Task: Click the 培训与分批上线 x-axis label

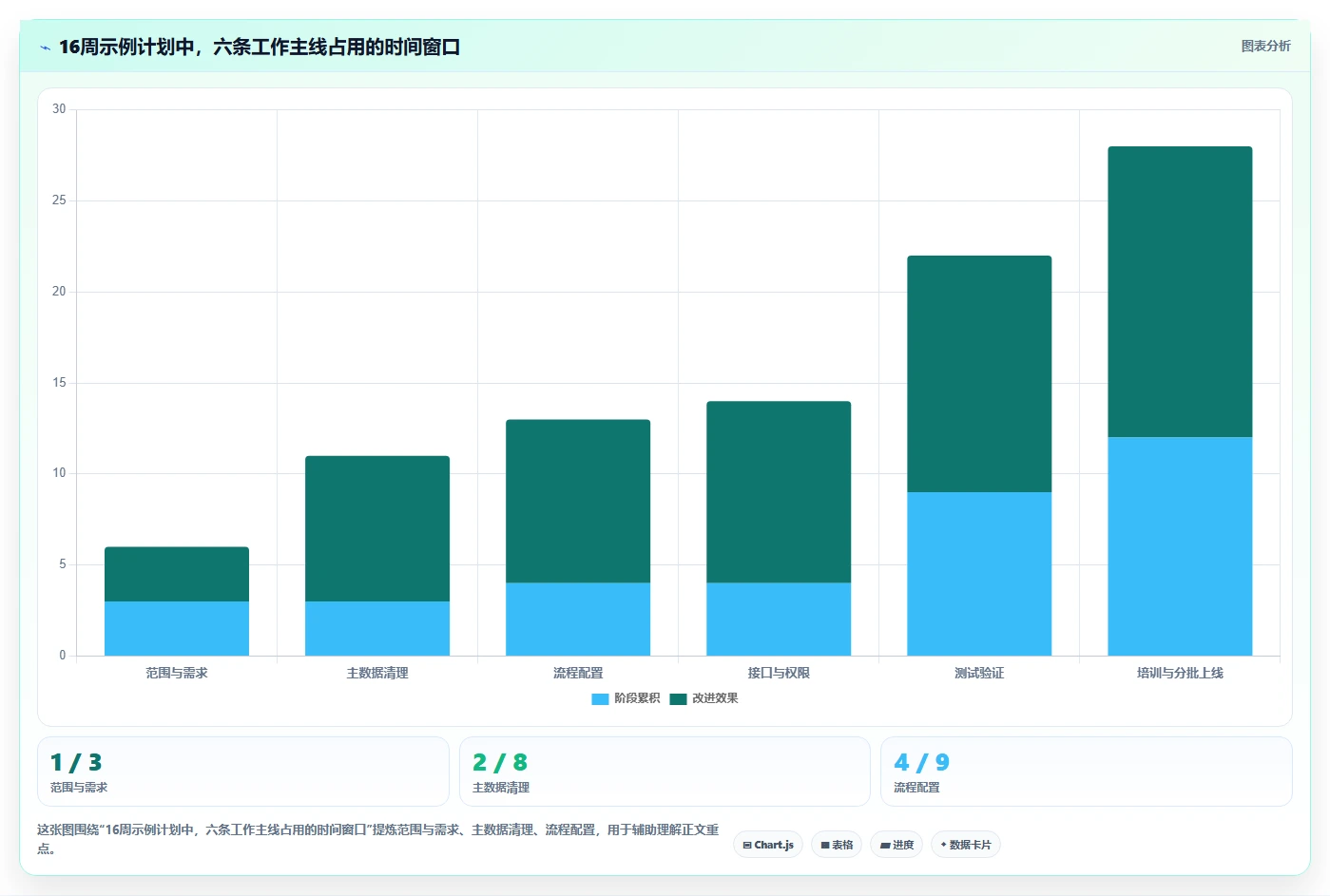Action: (1180, 673)
